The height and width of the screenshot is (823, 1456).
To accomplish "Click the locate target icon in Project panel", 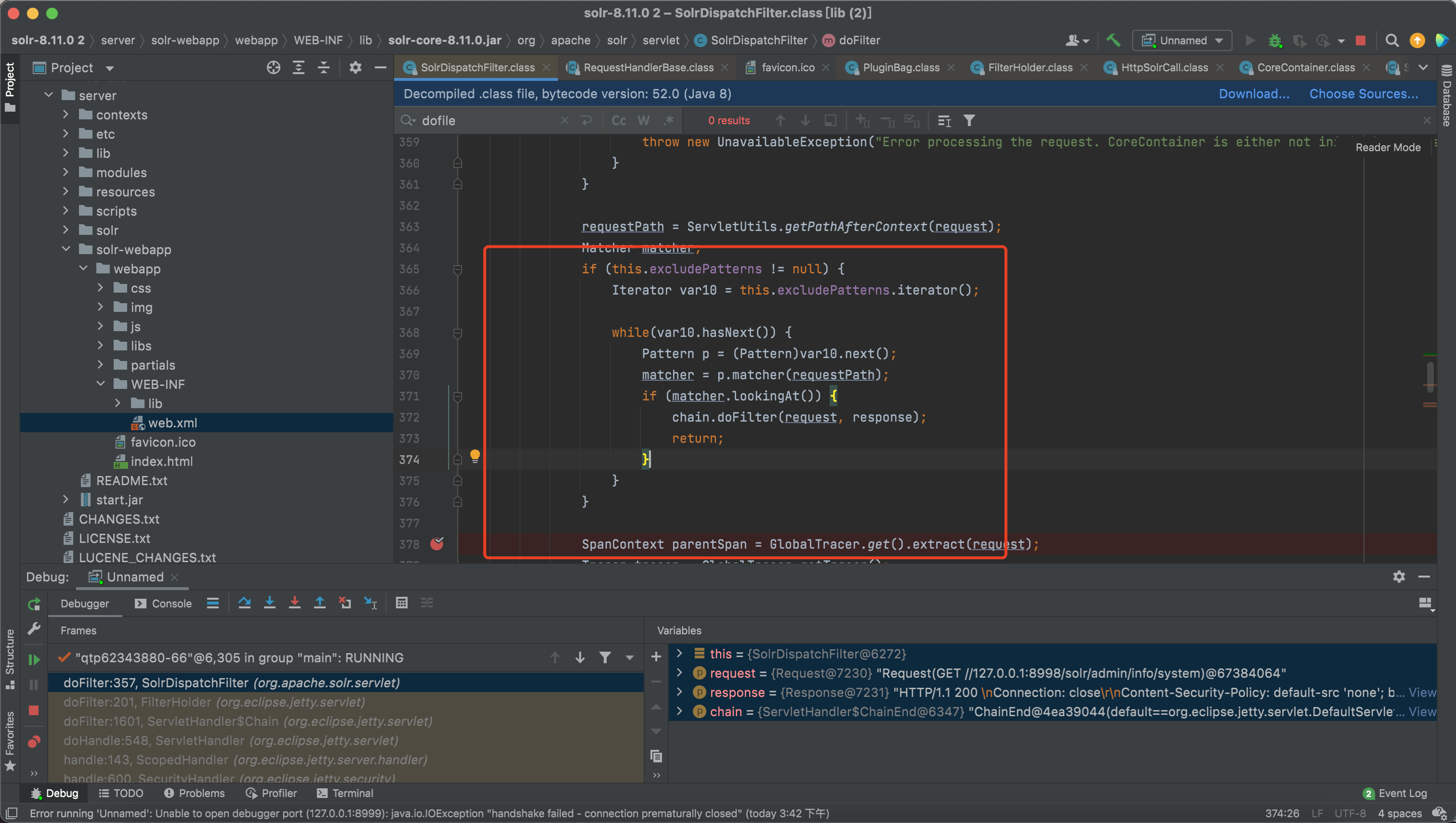I will pyautogui.click(x=273, y=68).
